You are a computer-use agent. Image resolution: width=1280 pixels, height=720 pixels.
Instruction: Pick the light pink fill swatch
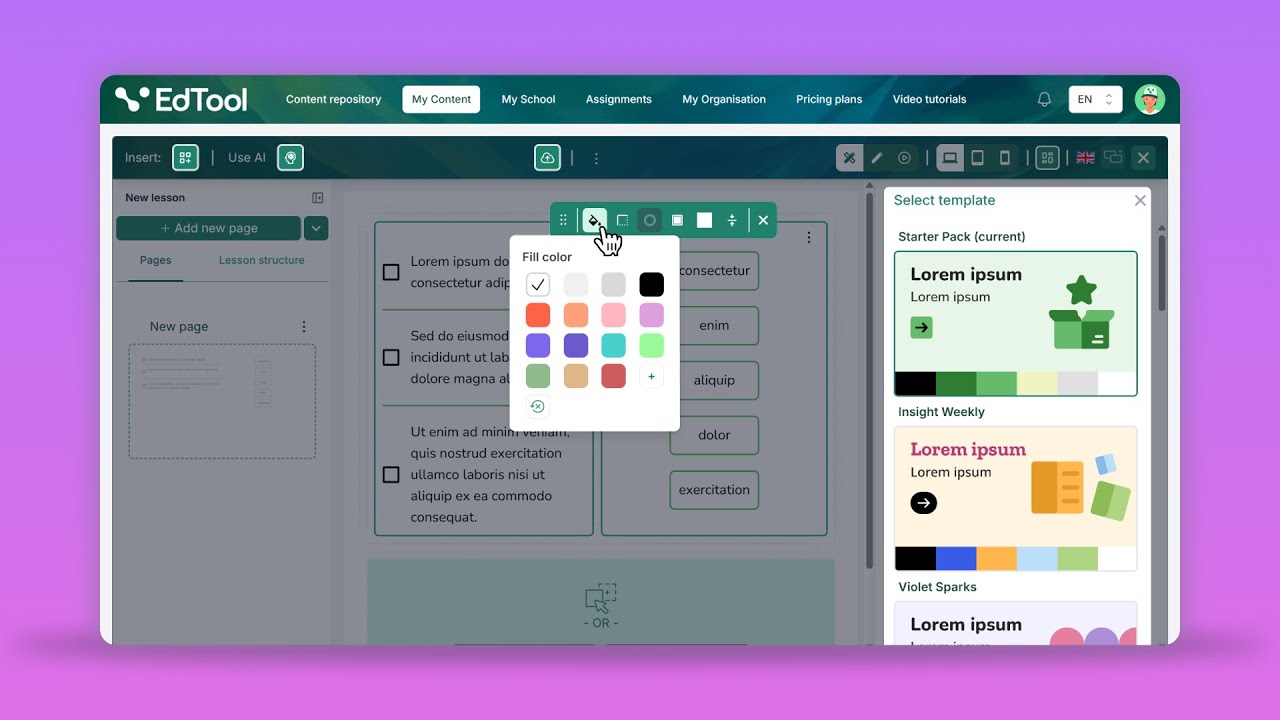click(614, 315)
